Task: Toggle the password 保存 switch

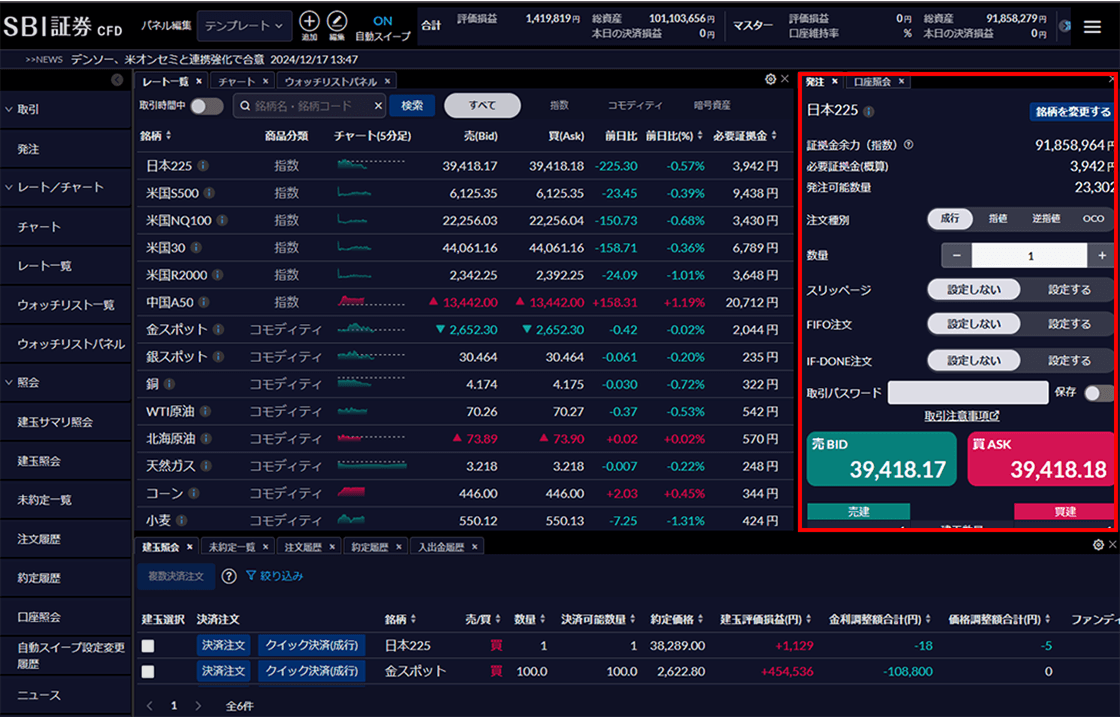Action: point(1098,393)
